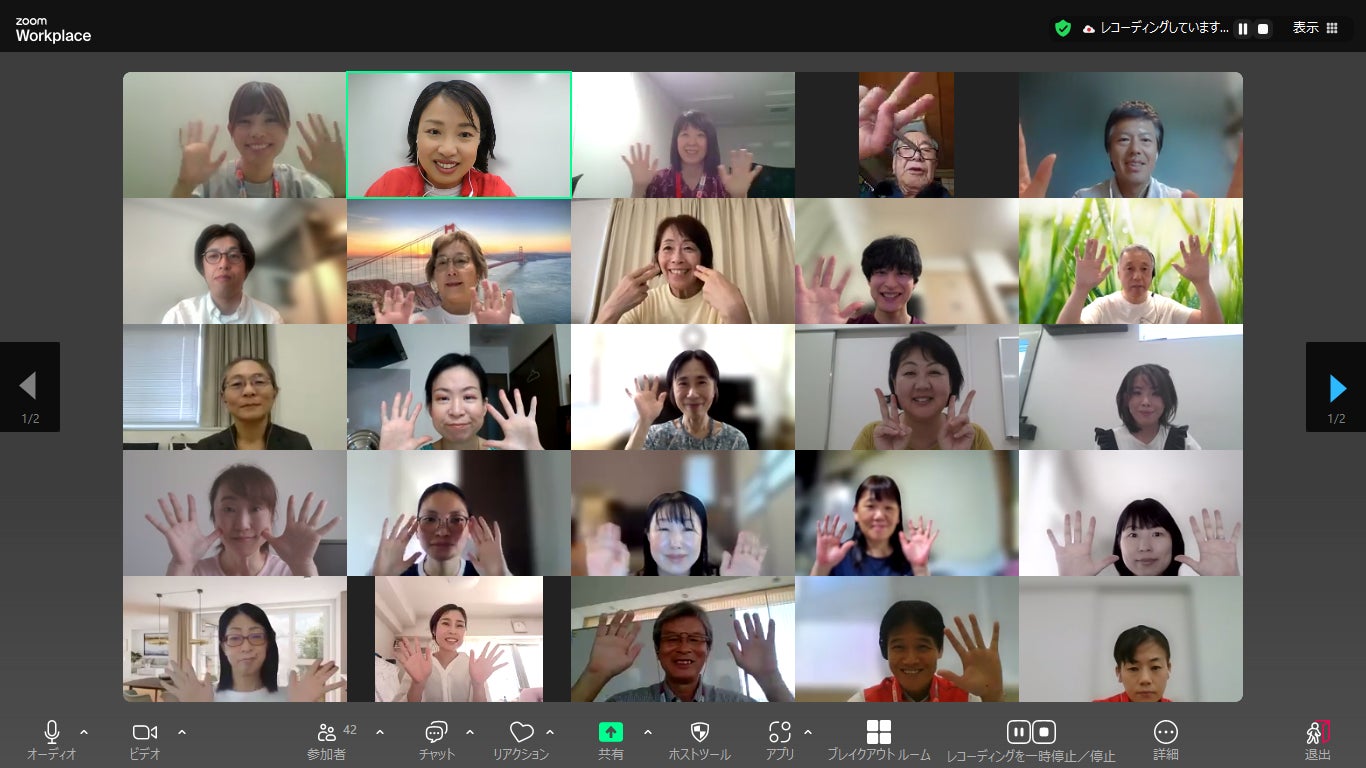Mute microphone via オーディオ icon
This screenshot has width=1366, height=768.
52,733
